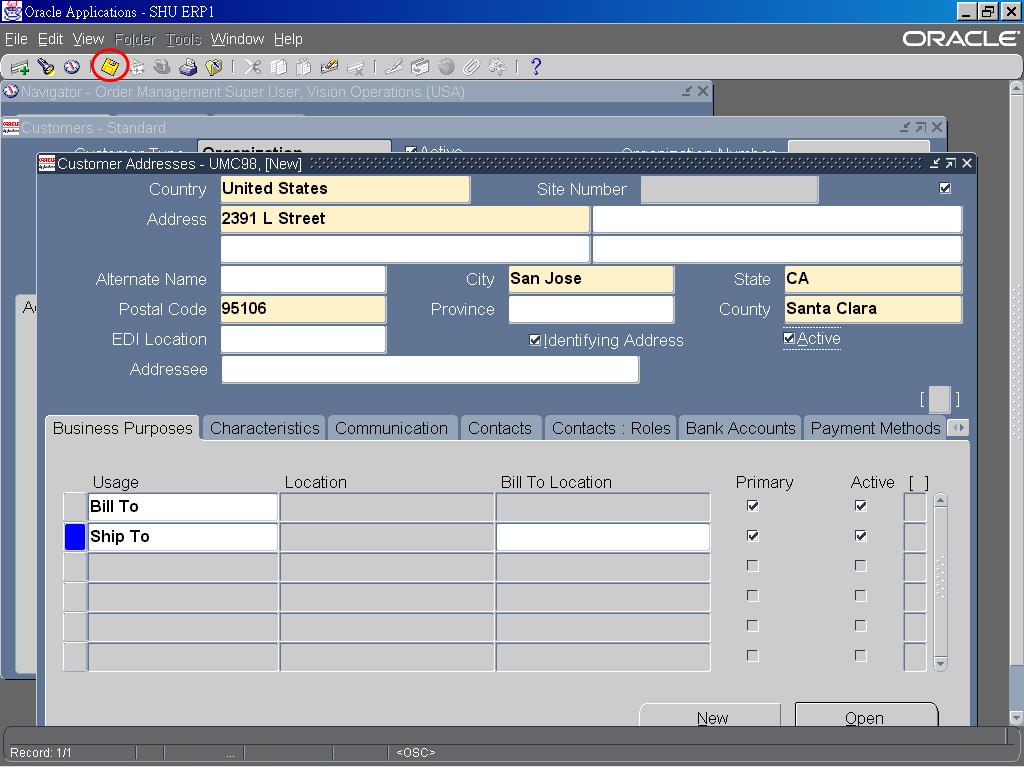Toggle the Active checkbox below County

pos(789,338)
